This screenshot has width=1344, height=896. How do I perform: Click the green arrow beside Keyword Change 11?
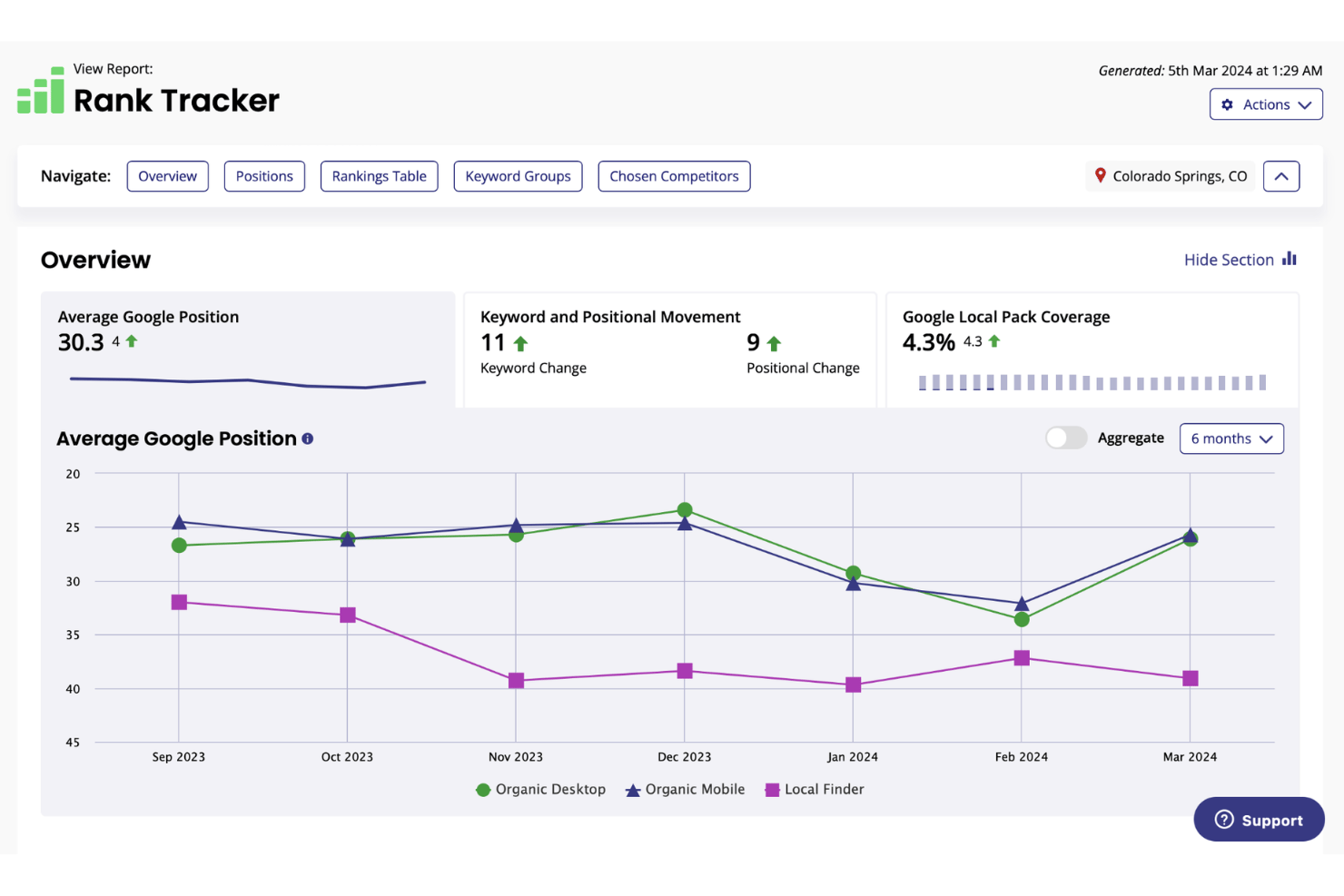click(x=520, y=343)
